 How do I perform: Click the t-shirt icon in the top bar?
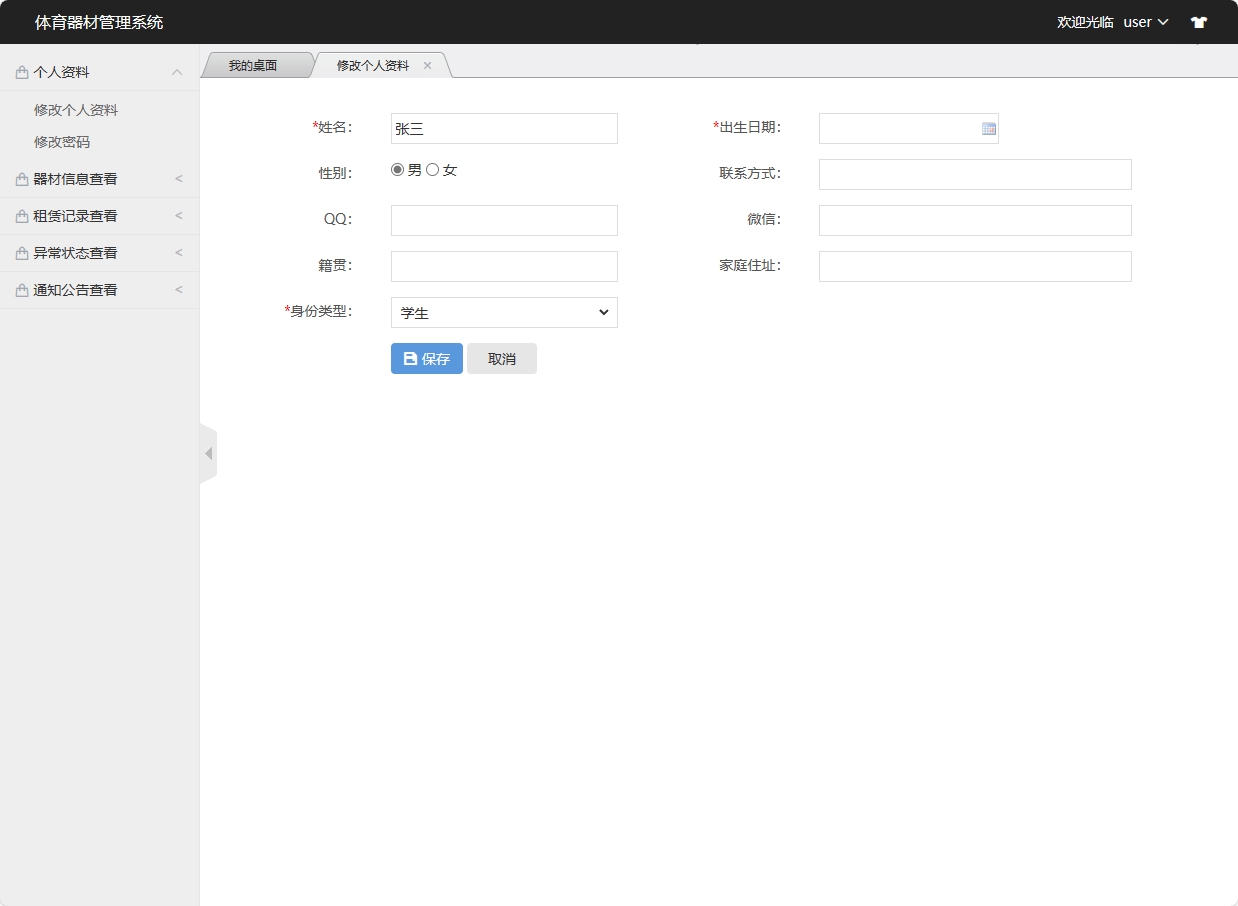1198,21
